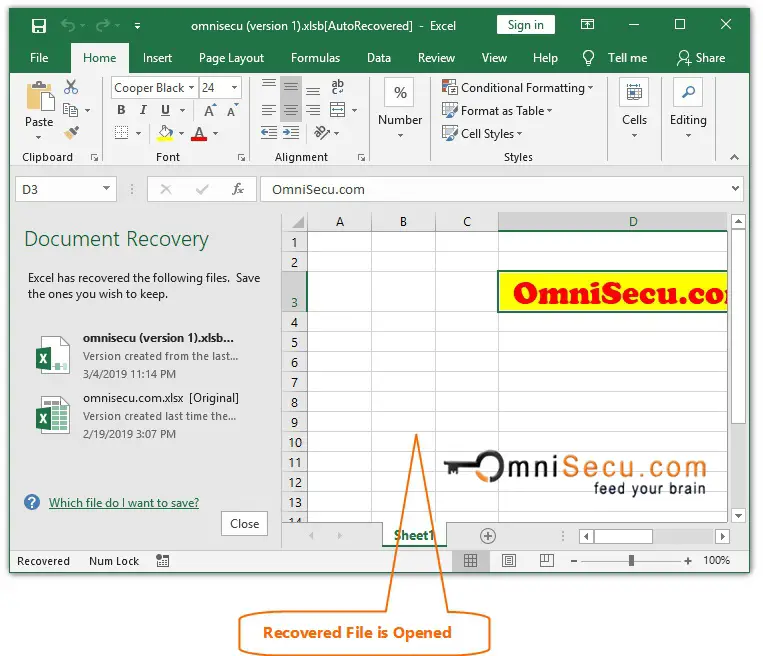Click Merge & Center icon
Viewport: 763px width, 656px height.
(x=337, y=110)
